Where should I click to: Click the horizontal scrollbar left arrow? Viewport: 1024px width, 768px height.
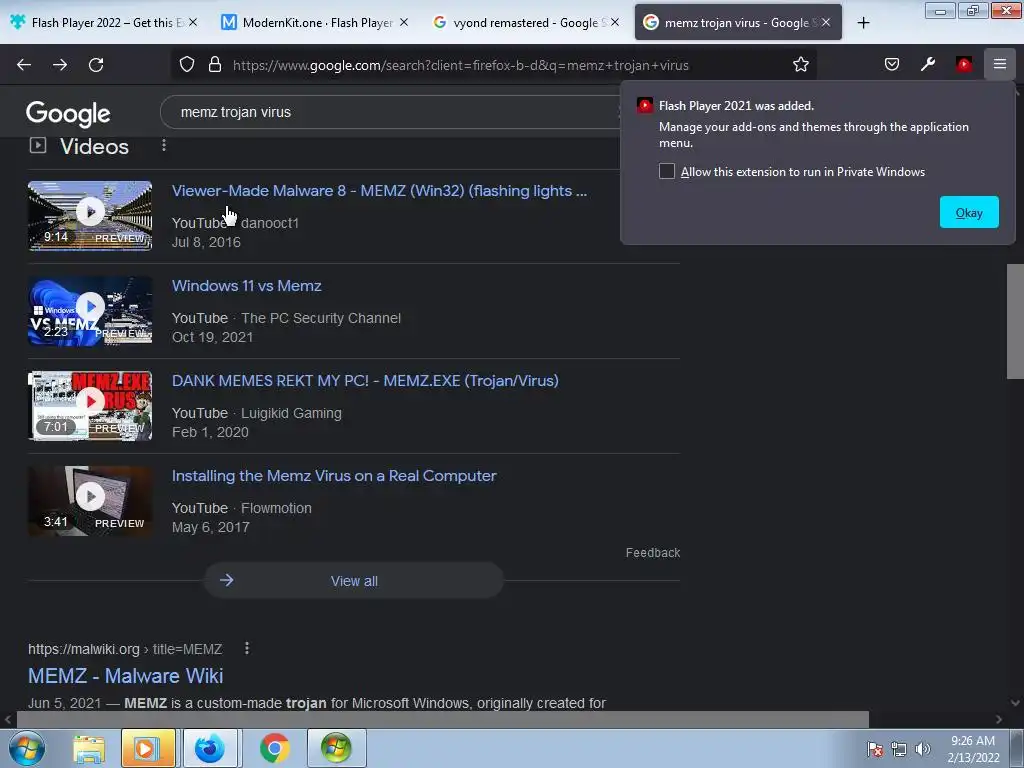(8, 719)
